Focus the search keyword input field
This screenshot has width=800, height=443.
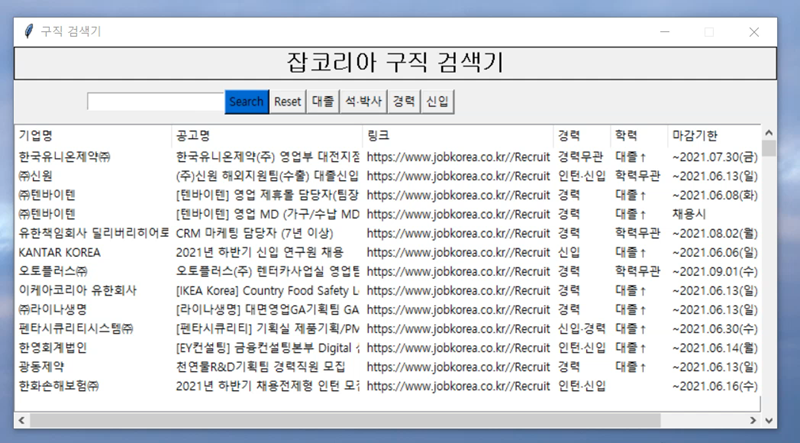156,102
